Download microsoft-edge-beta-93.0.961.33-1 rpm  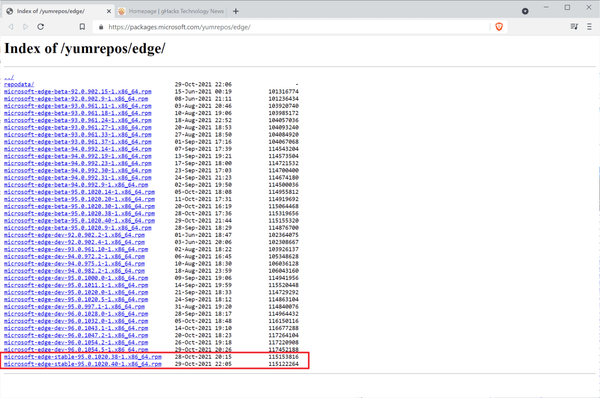(x=78, y=134)
